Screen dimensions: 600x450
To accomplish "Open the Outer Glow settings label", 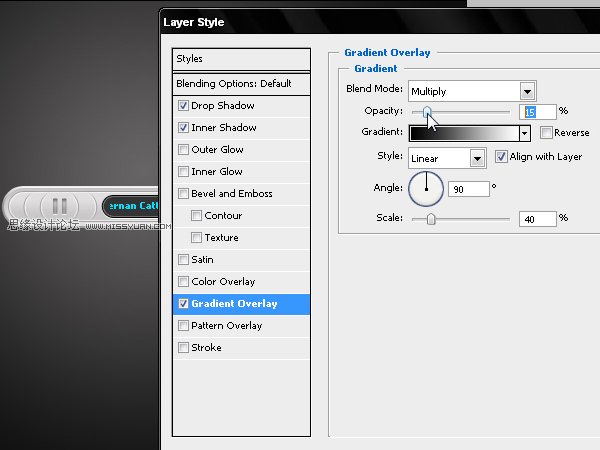I will point(217,150).
